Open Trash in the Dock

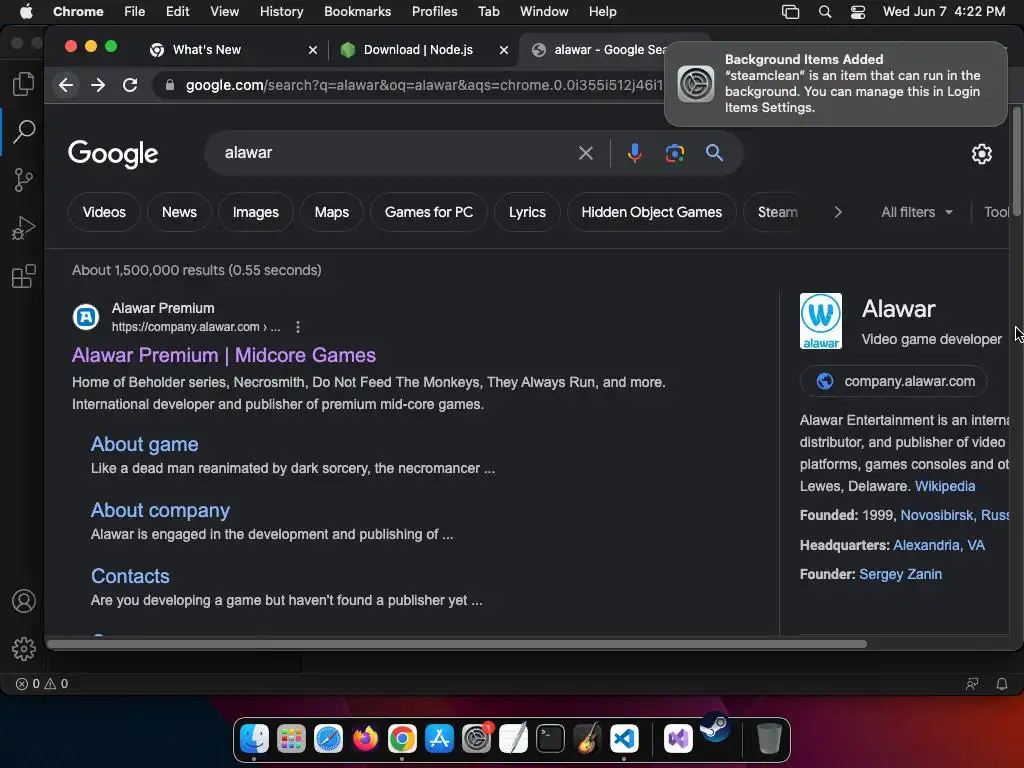[769, 739]
